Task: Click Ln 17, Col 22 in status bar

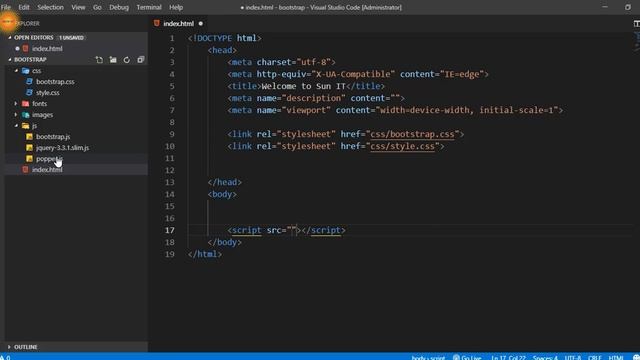Action: [508, 358]
